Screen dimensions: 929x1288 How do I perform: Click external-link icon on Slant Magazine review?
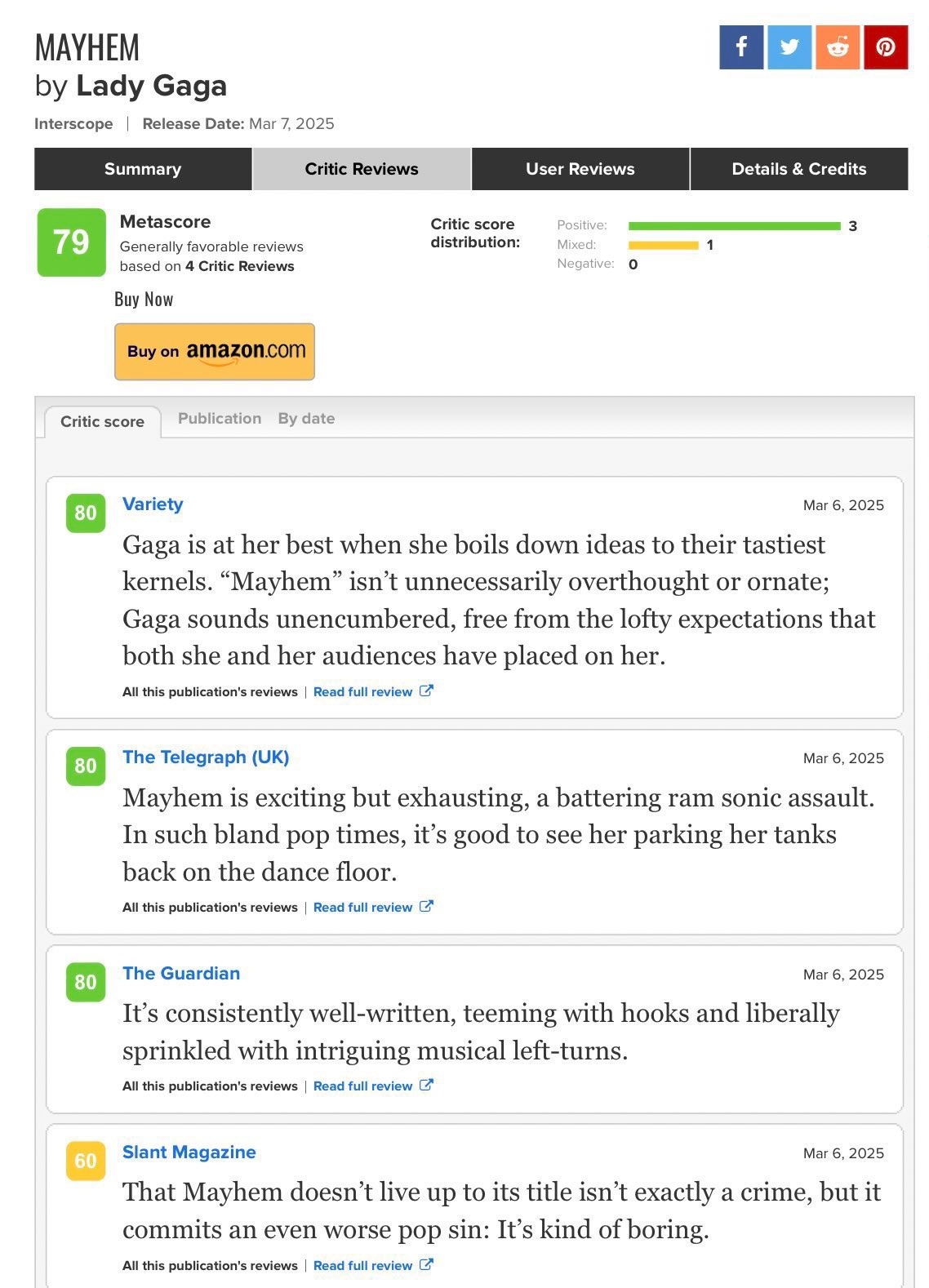[x=426, y=1264]
